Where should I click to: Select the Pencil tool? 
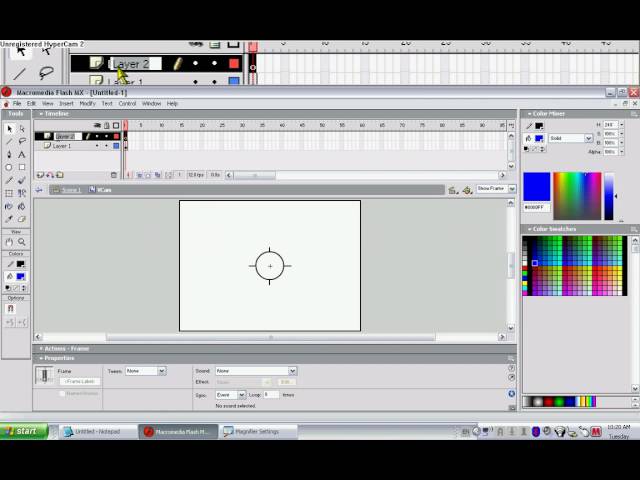[x=9, y=180]
